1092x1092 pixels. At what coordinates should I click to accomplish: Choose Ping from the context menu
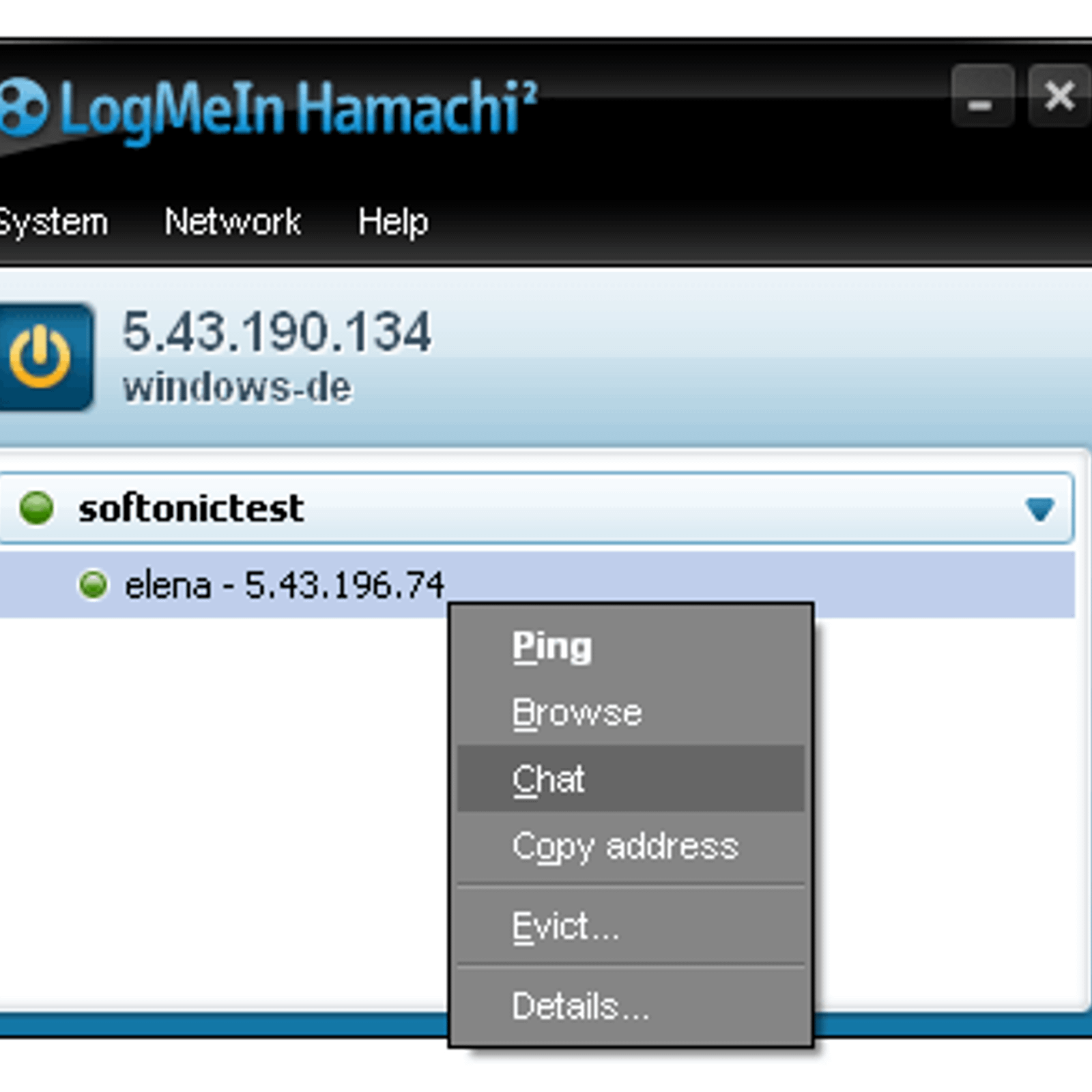(x=631, y=646)
